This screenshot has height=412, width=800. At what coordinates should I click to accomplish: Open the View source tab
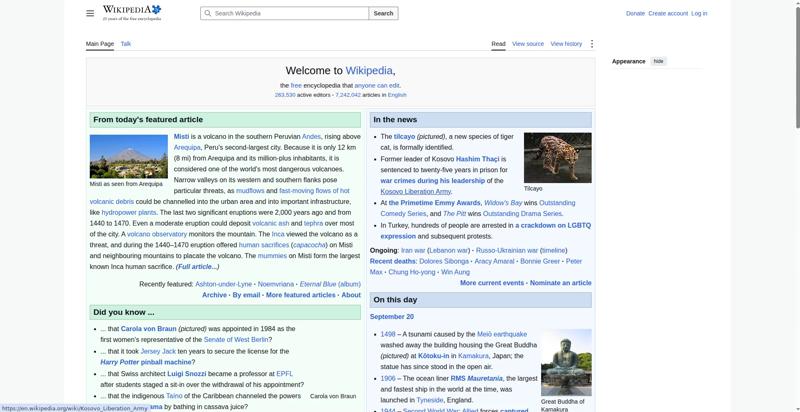(528, 44)
